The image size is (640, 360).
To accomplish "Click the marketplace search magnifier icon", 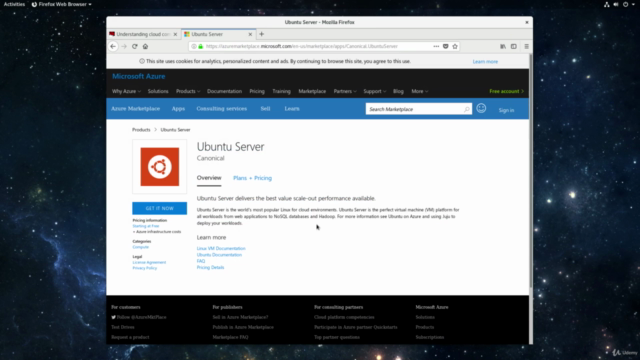I will click(x=467, y=109).
